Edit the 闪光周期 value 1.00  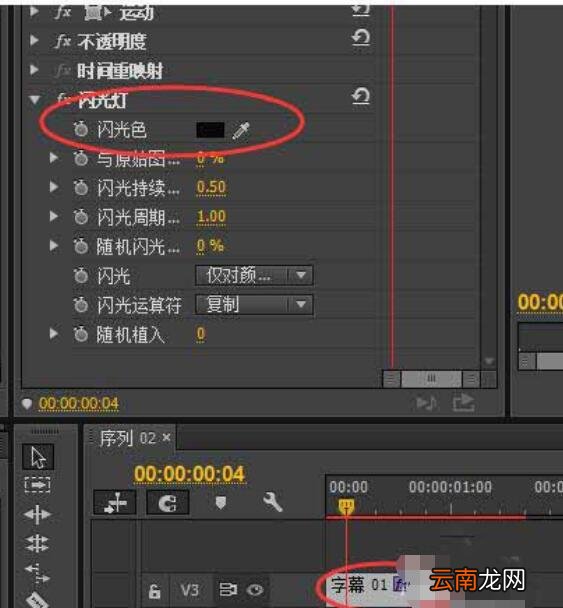[211, 216]
